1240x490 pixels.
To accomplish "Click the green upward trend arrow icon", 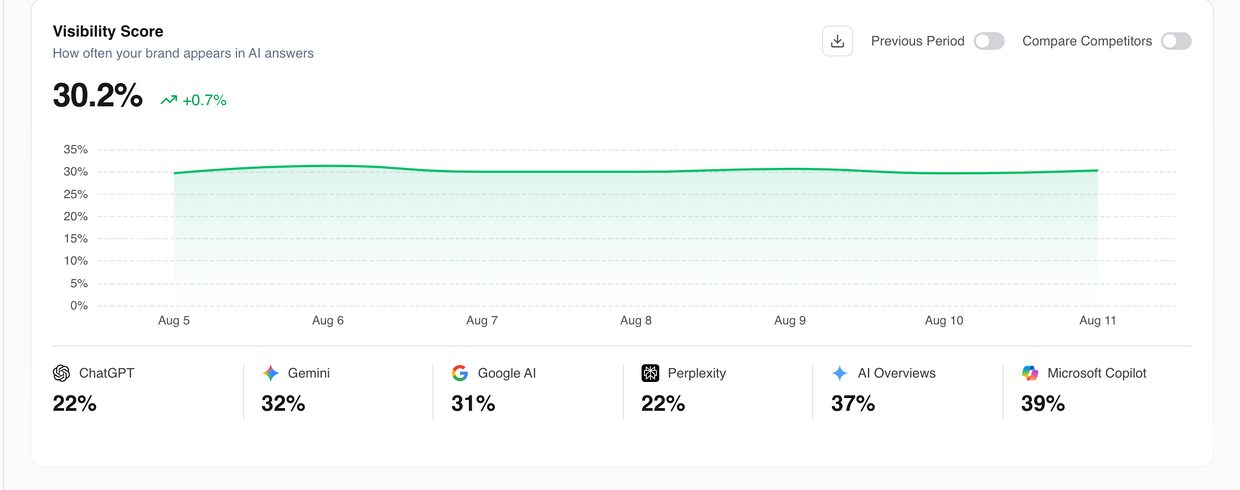I will pyautogui.click(x=169, y=100).
